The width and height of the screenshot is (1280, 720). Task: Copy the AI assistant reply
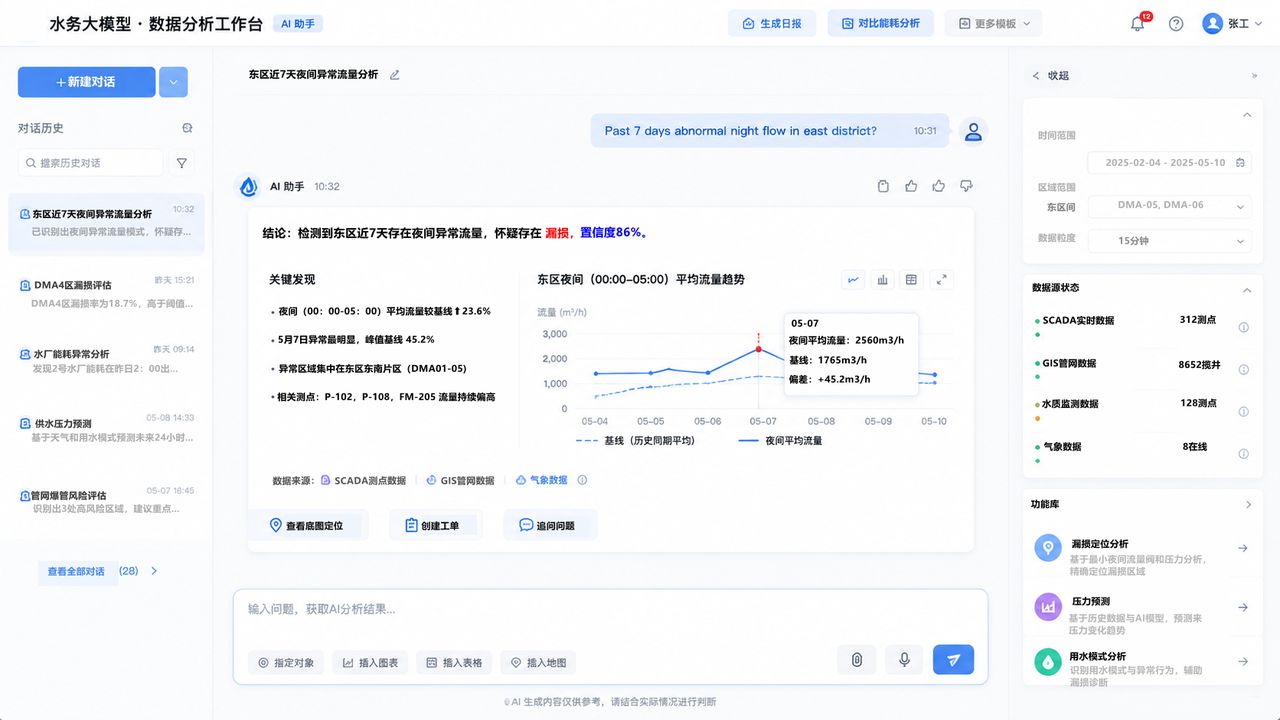[x=883, y=186]
